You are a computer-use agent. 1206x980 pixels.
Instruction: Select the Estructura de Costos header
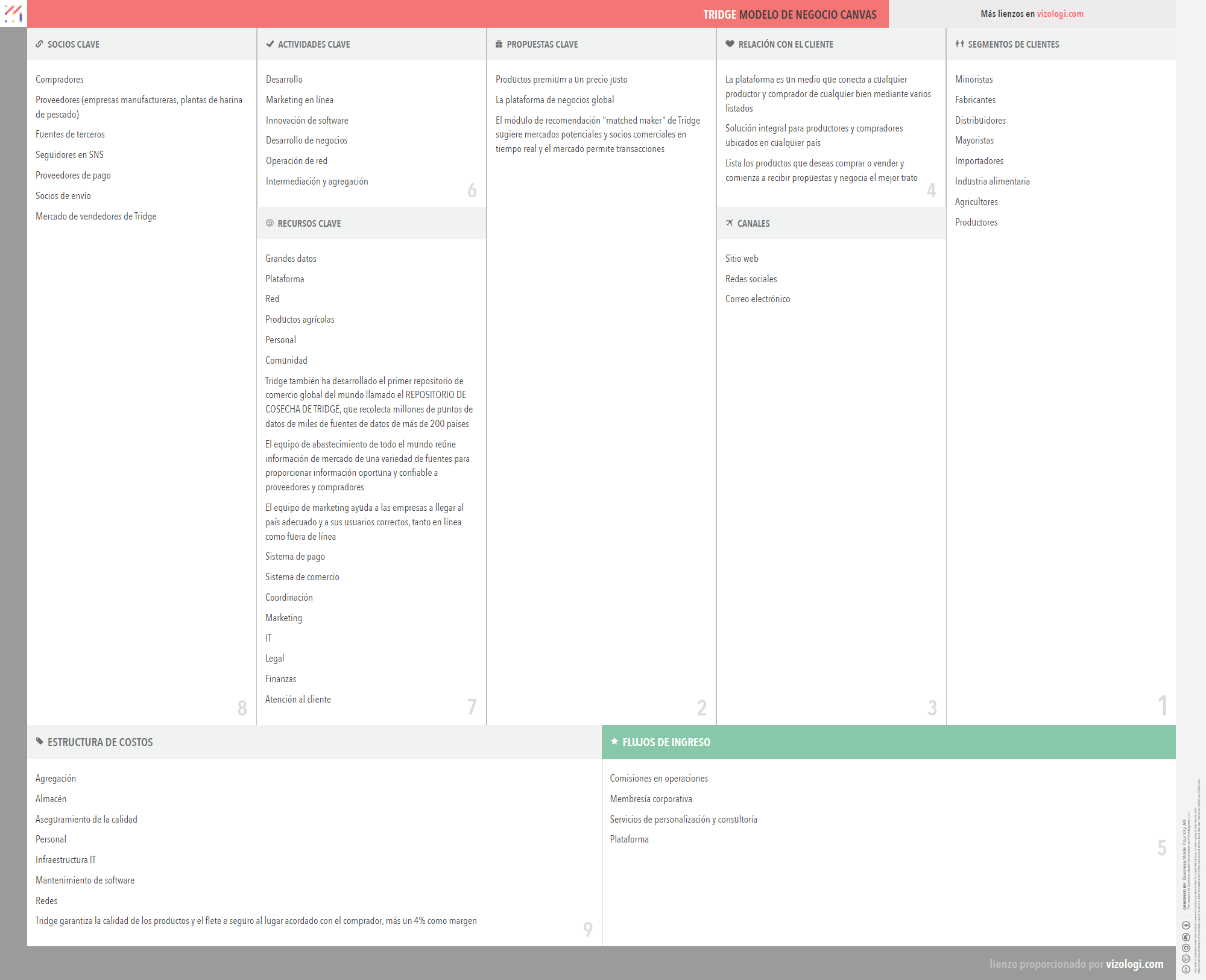point(100,742)
